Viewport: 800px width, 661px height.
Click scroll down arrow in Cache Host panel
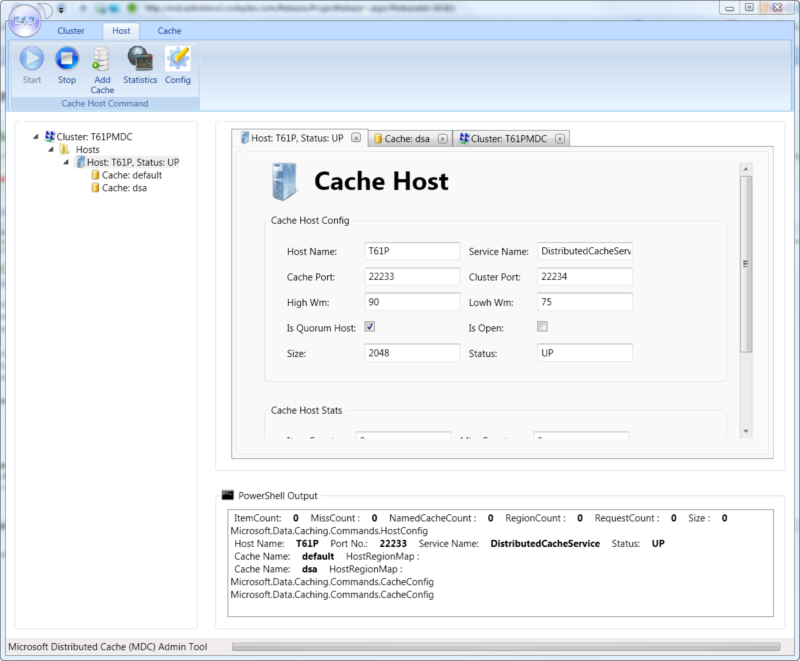coord(745,431)
